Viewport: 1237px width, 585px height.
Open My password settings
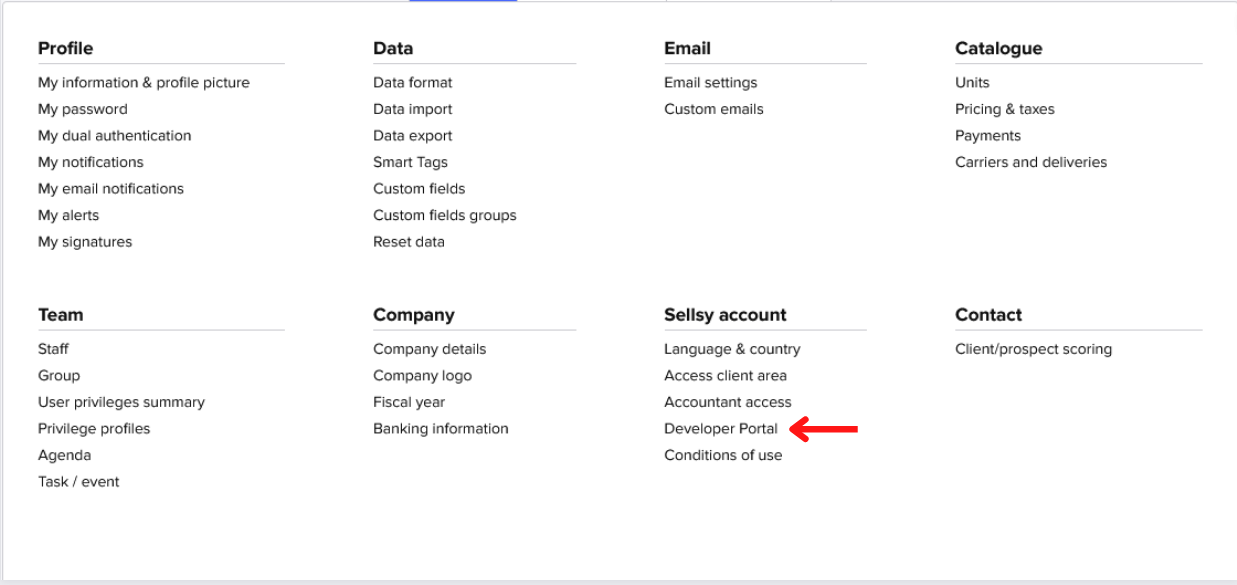click(83, 109)
